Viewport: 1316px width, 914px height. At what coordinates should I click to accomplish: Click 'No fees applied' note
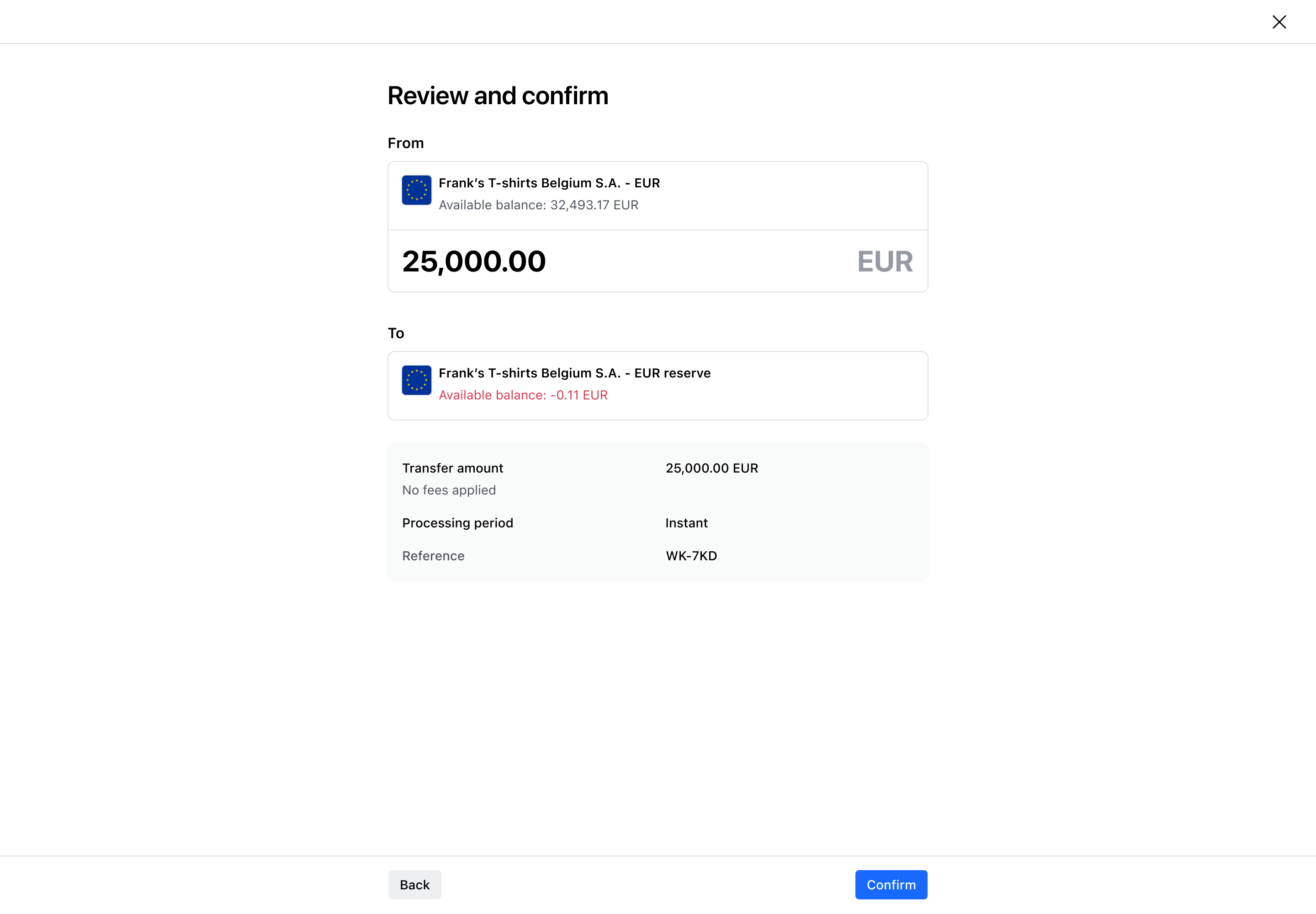[x=449, y=490]
